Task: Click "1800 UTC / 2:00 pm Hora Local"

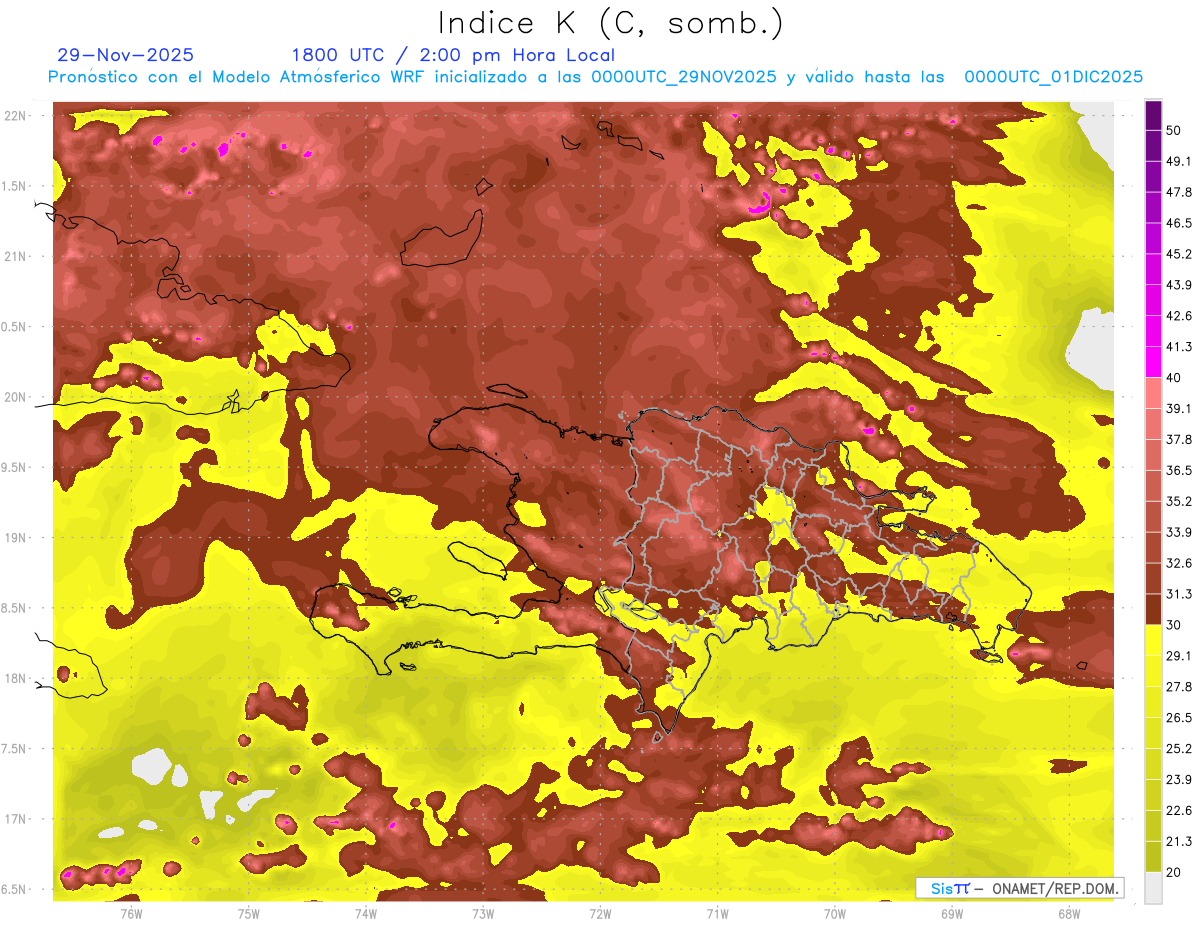Action: pos(453,55)
